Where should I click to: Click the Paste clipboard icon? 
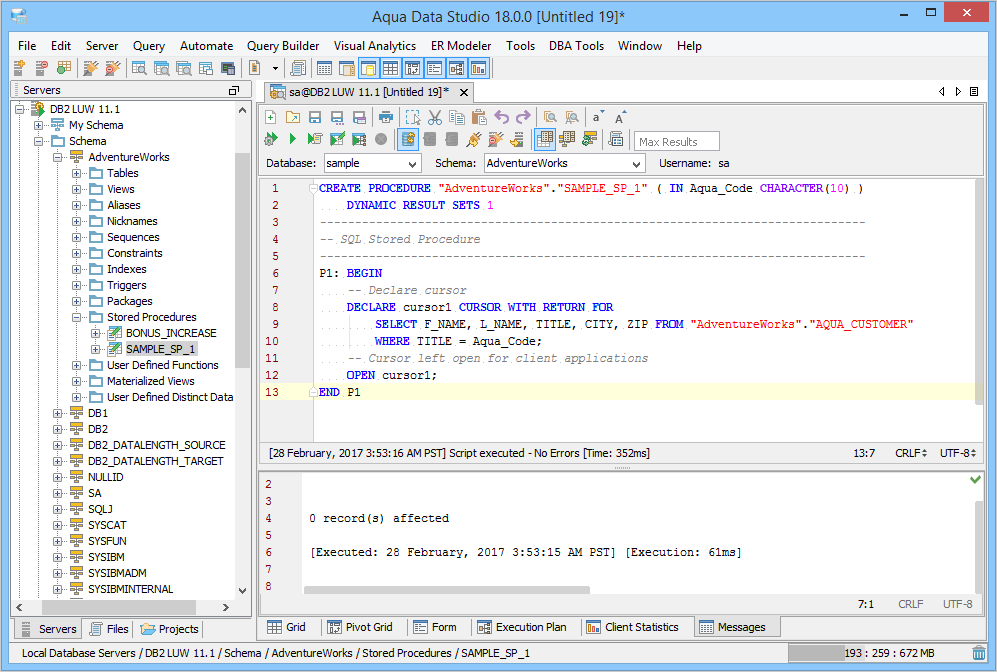(x=478, y=117)
